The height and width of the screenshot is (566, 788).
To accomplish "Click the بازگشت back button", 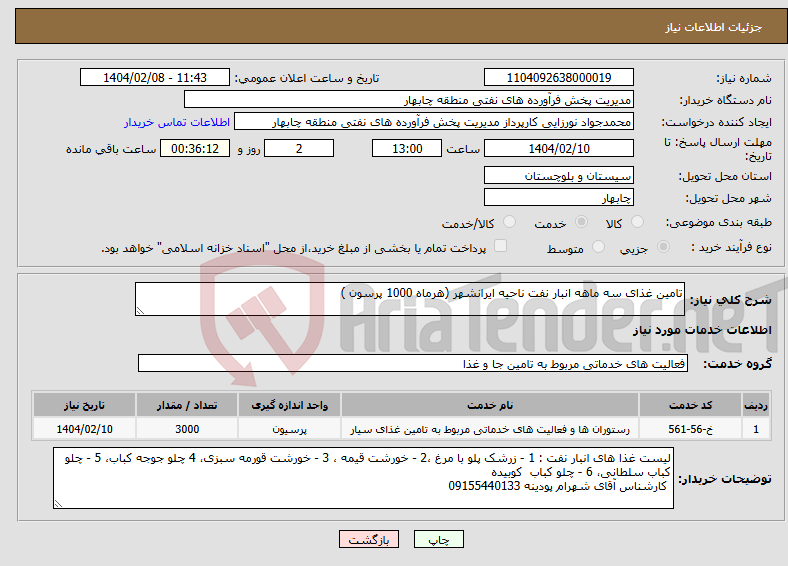I will tap(369, 539).
